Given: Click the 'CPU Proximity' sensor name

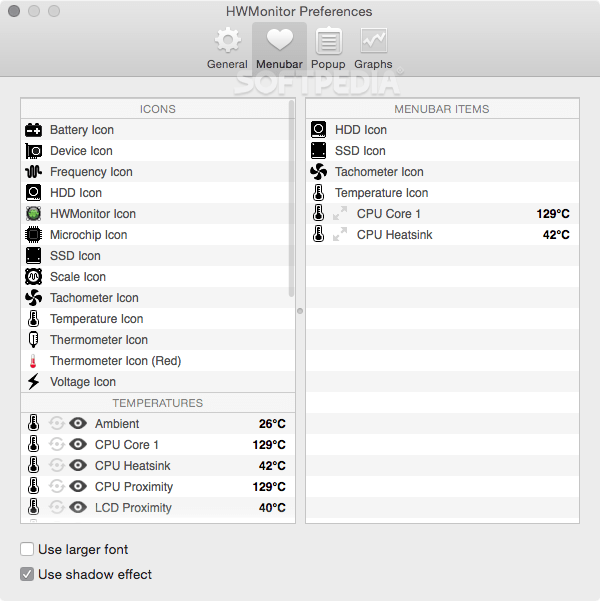Looking at the screenshot, I should [x=134, y=486].
